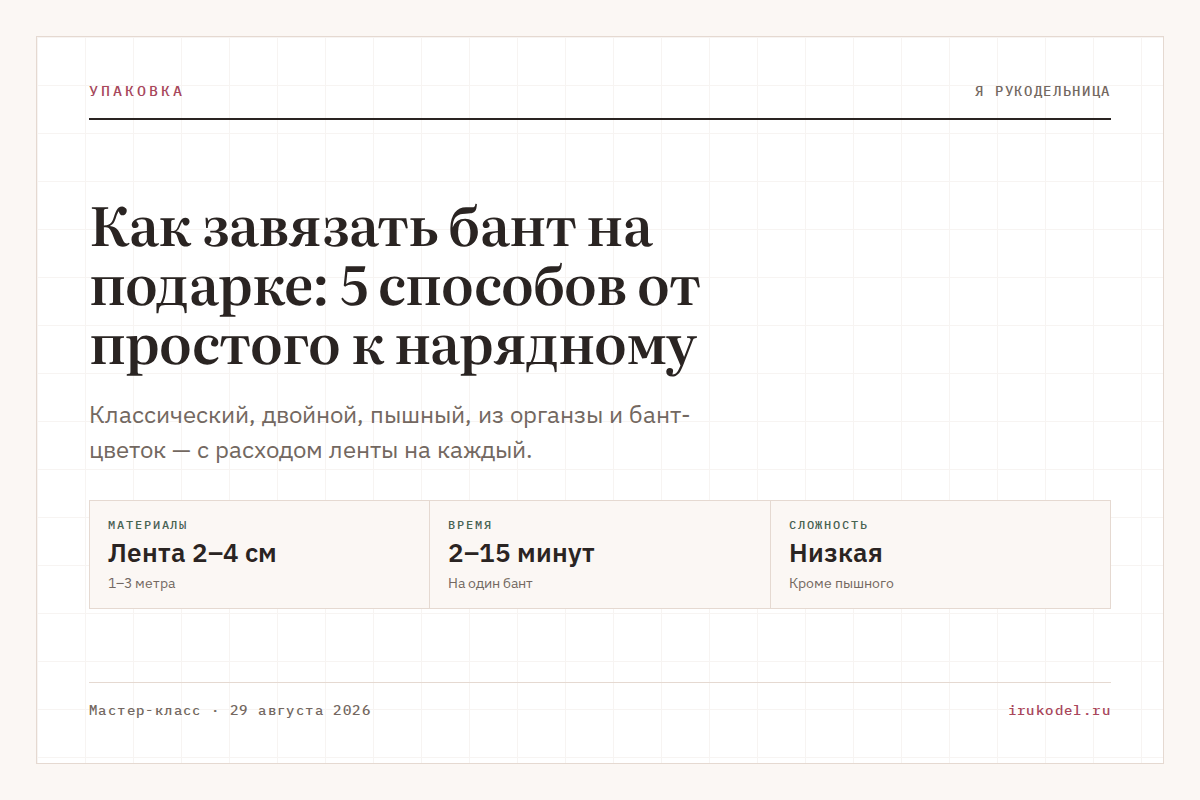
Task: Click the '1–3 метра' note
Action: pos(142,584)
